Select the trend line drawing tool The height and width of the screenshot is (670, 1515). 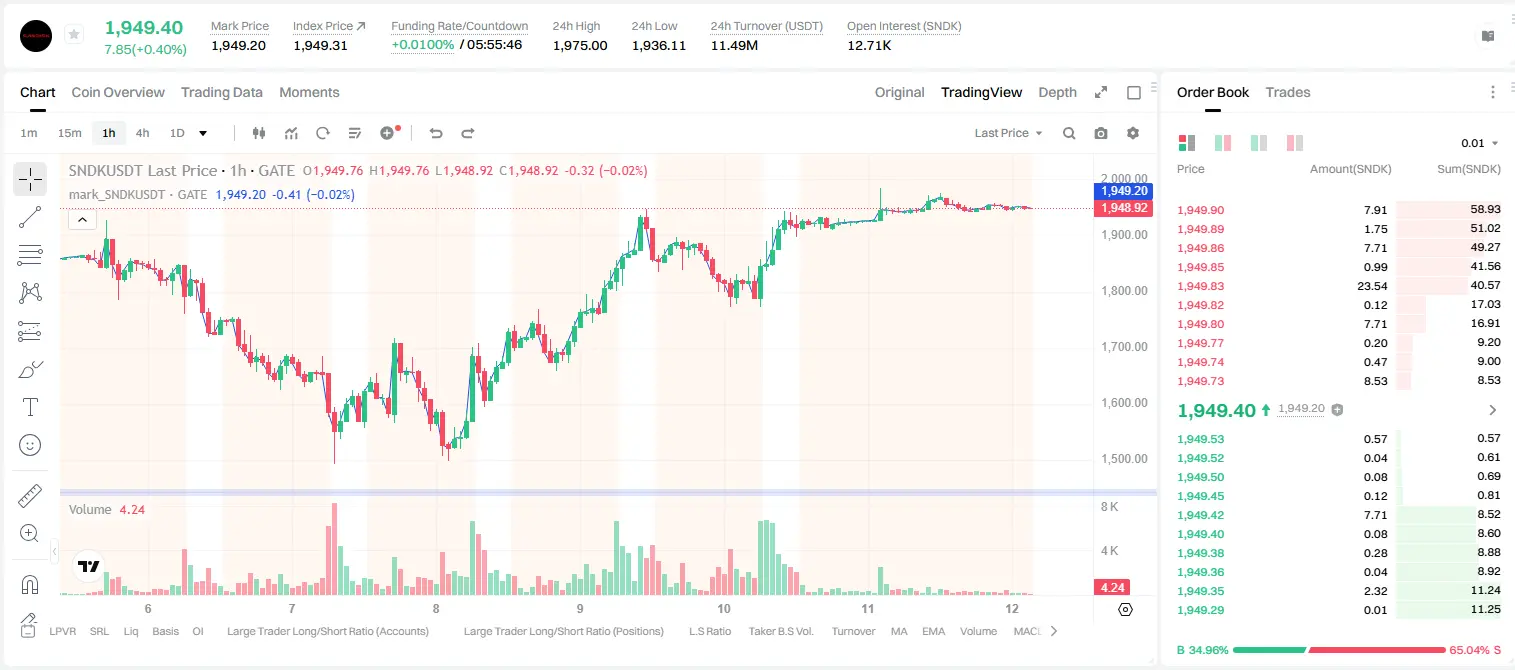(30, 217)
